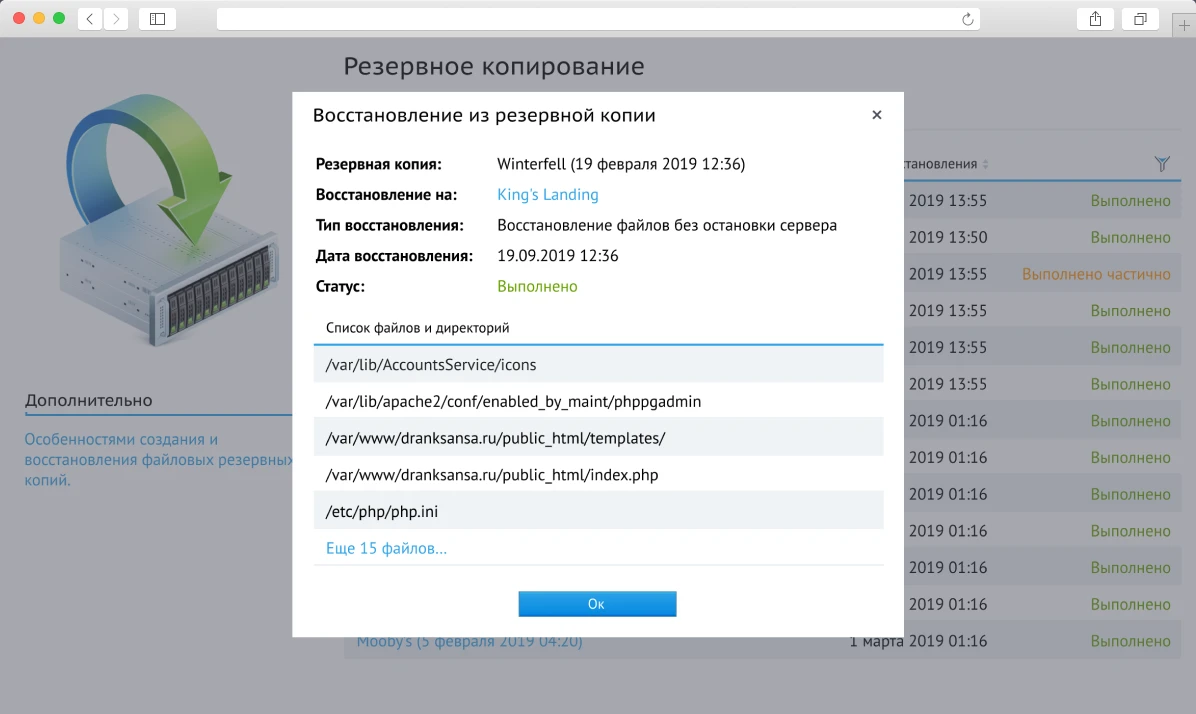Follow the King's Landing server link
The height and width of the screenshot is (714, 1196).
(548, 194)
